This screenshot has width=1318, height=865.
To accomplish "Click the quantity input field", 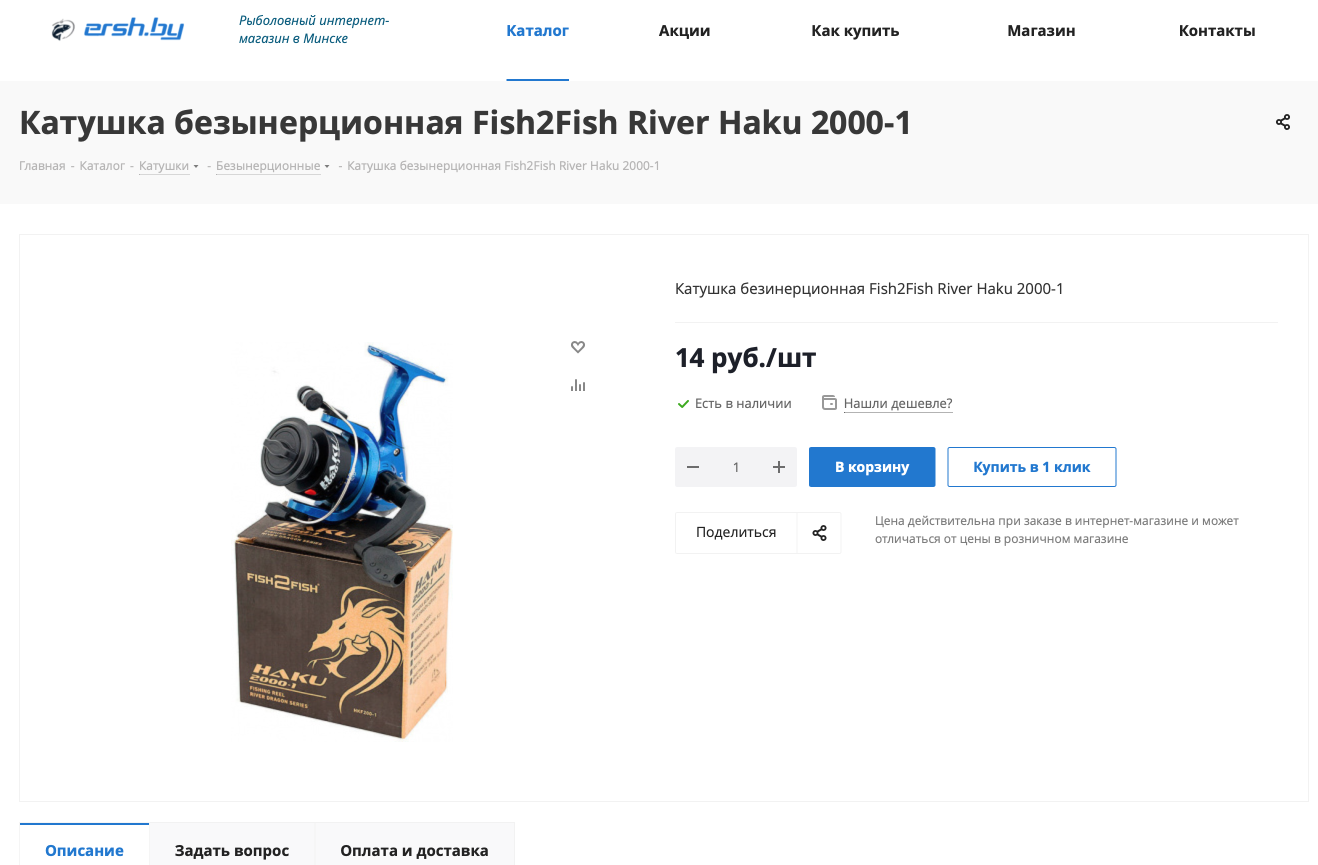I will pos(736,467).
